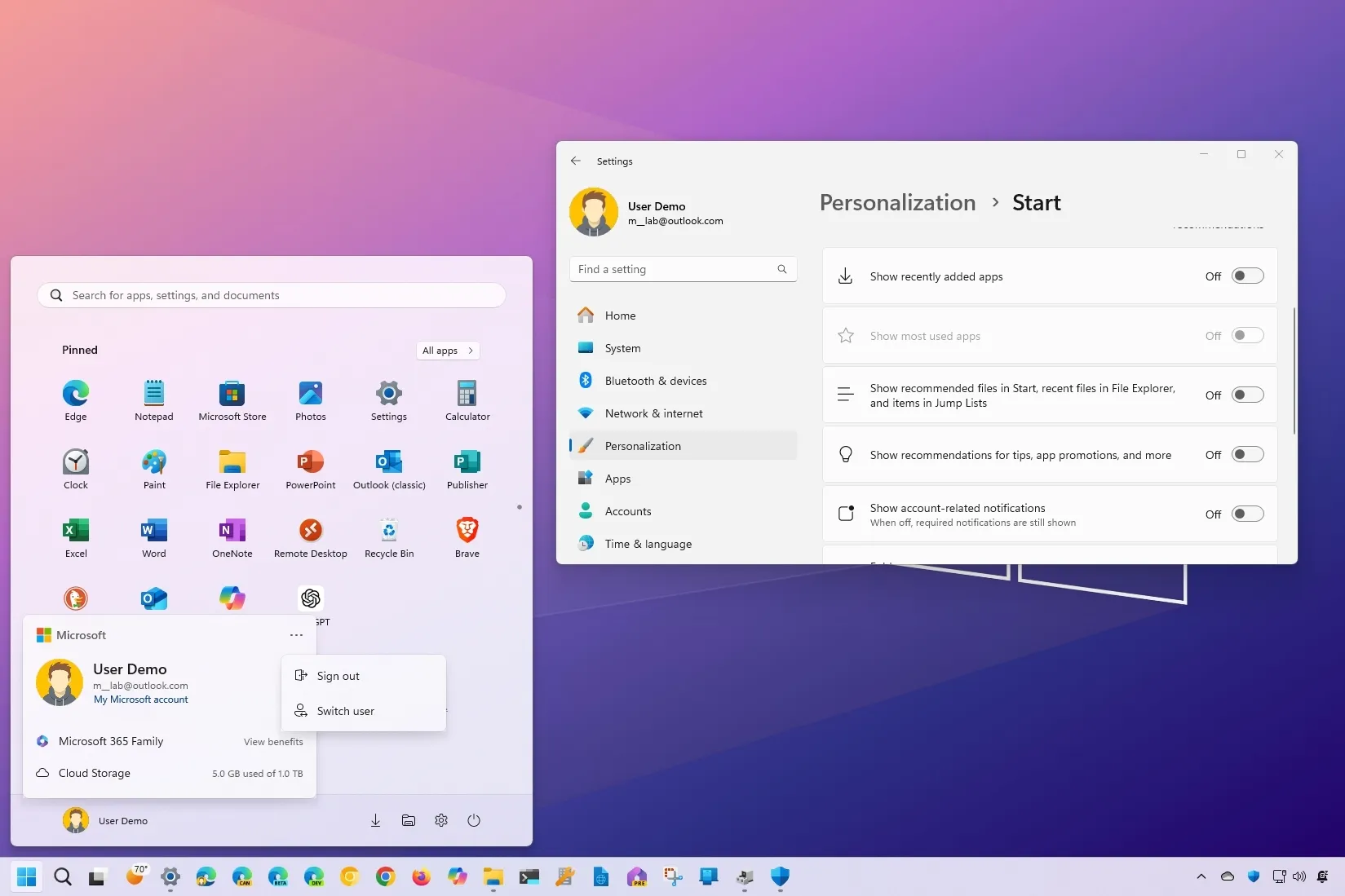
Task: Toggle recommendations for tips and promotions
Action: [x=1247, y=454]
